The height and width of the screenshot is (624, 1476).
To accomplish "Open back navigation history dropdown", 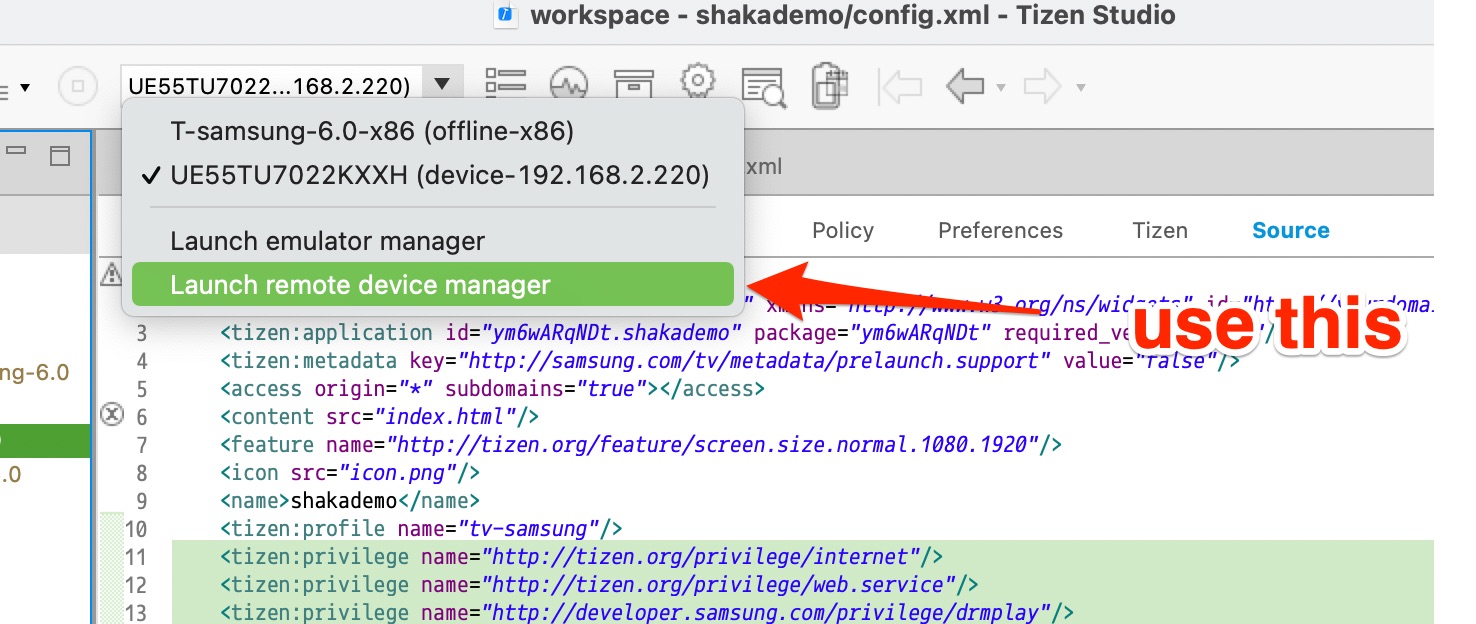I will pyautogui.click(x=1001, y=88).
